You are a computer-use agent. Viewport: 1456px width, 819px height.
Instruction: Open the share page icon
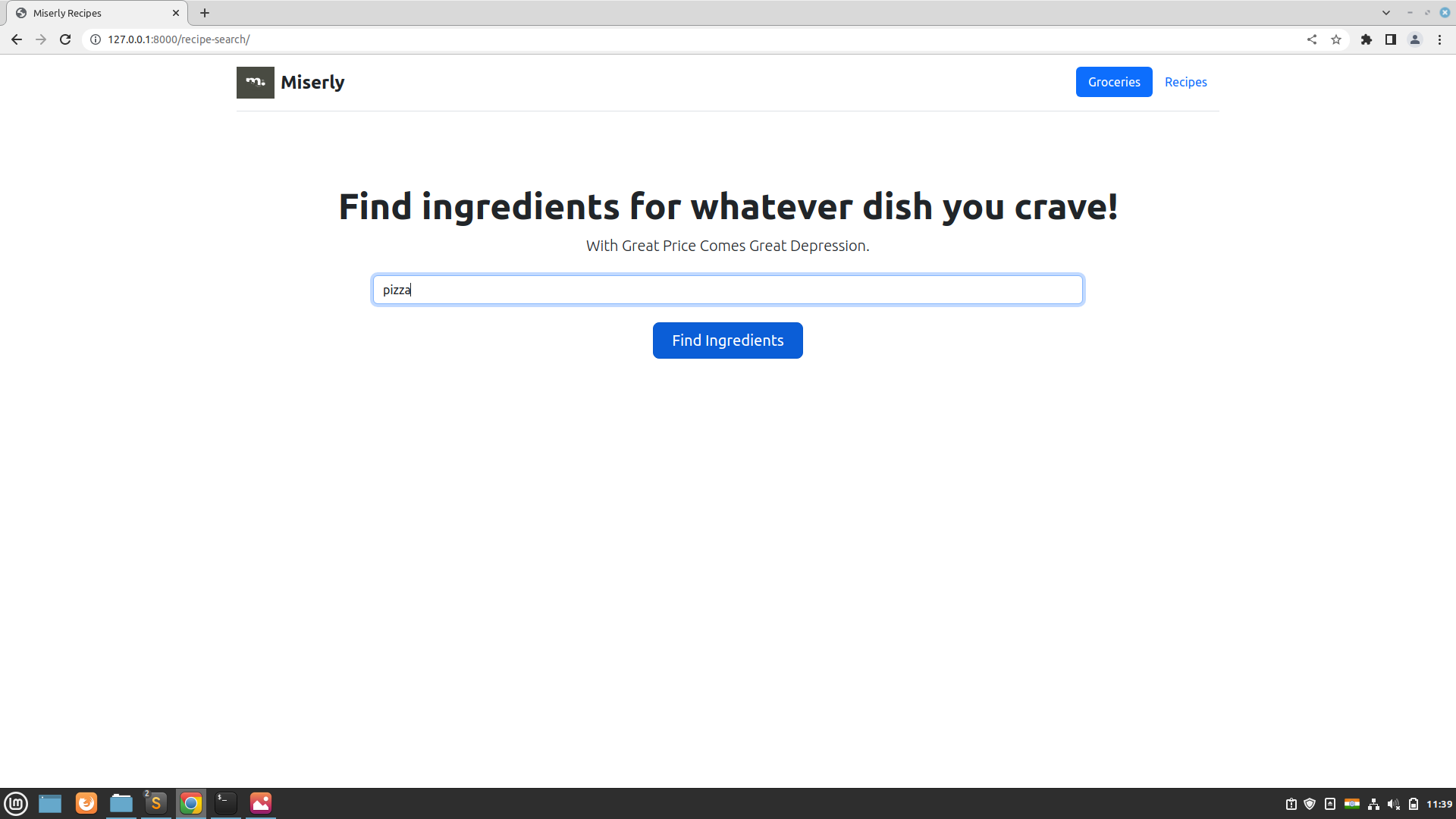click(x=1312, y=39)
